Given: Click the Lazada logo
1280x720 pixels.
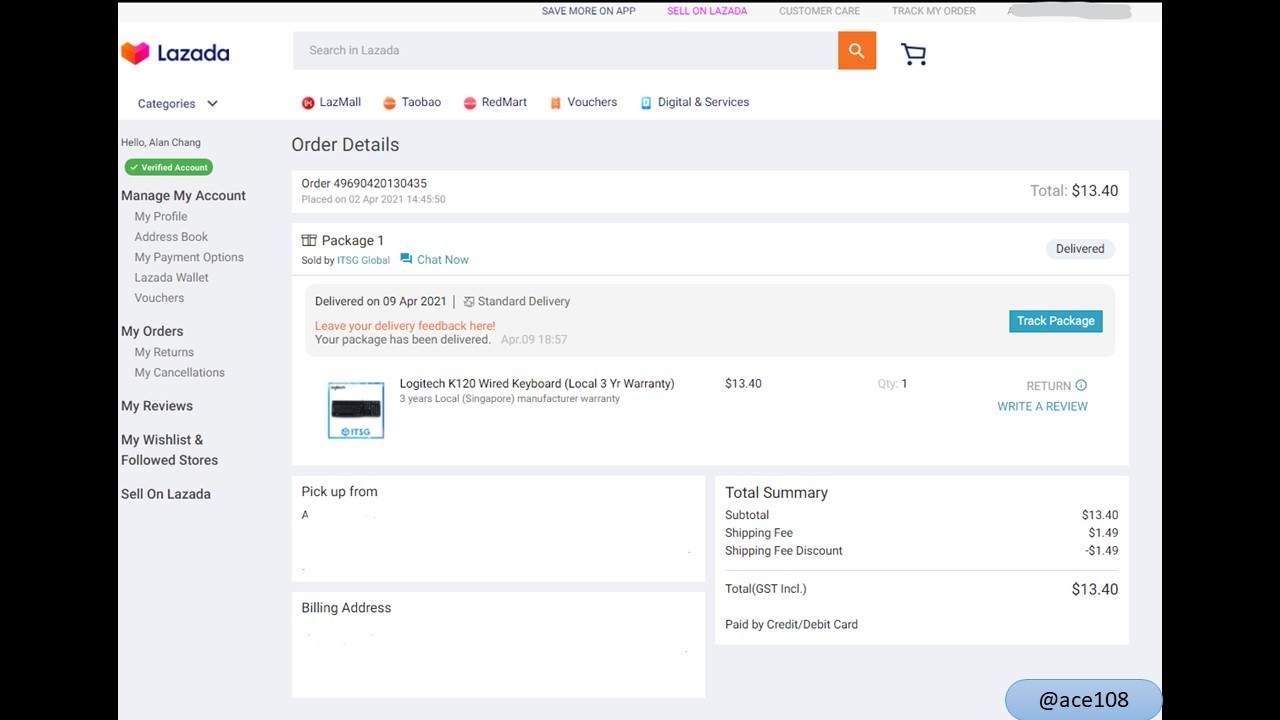Looking at the screenshot, I should click(x=175, y=53).
